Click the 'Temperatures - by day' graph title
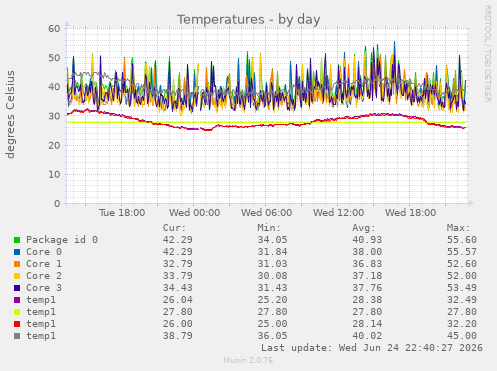Image resolution: width=497 pixels, height=371 pixels. point(248,20)
